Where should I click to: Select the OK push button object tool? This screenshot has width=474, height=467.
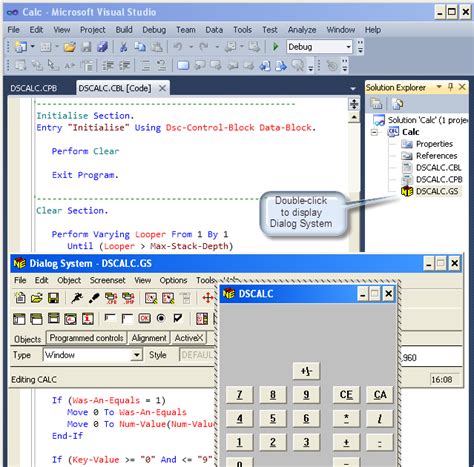[x=144, y=319]
